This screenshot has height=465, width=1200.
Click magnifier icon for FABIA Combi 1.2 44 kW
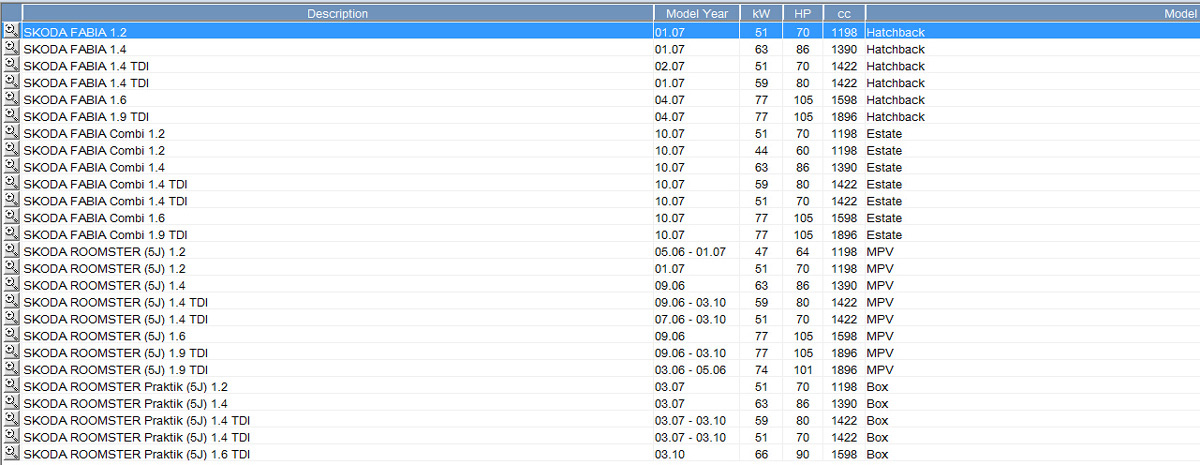(10, 150)
